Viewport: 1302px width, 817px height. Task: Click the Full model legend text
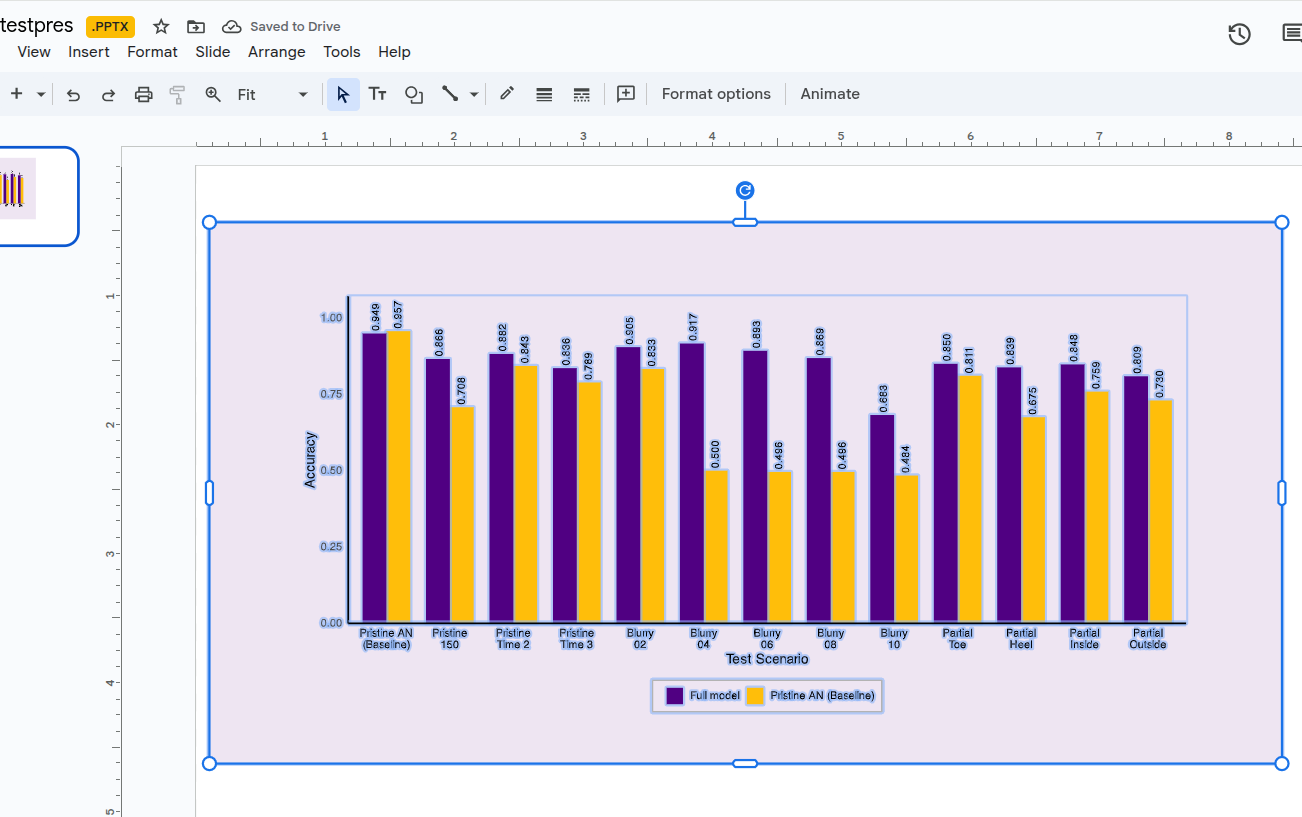point(715,696)
